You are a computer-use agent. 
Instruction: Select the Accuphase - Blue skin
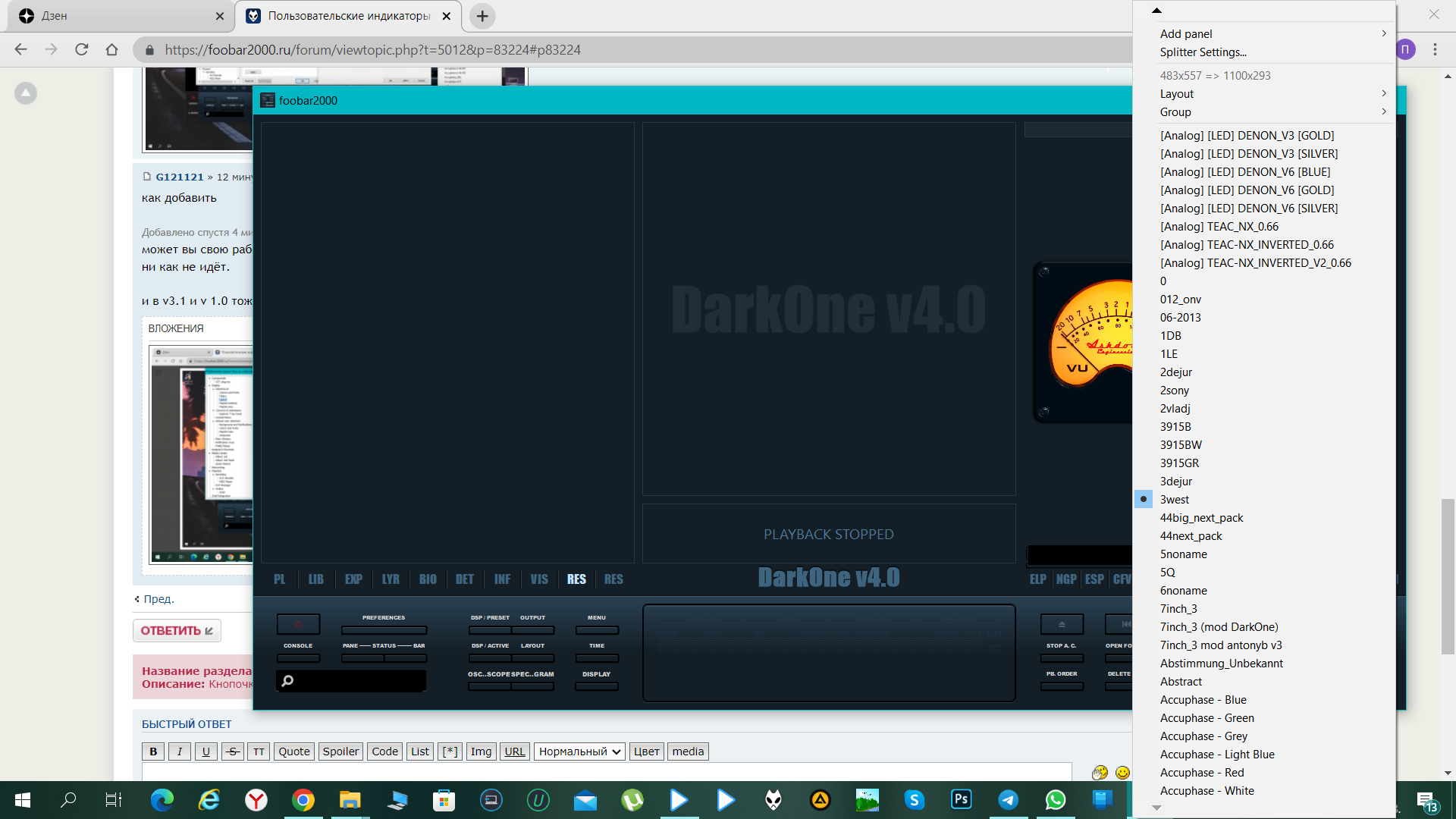tap(1203, 700)
